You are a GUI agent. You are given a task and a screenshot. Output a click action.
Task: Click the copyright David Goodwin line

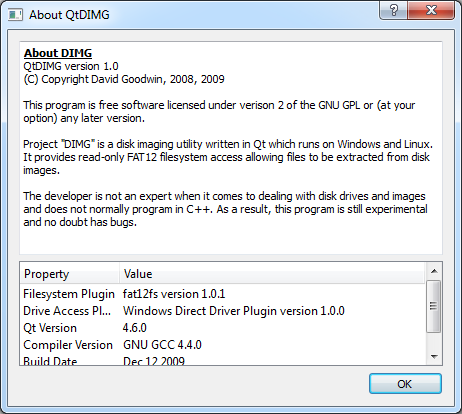coord(124,79)
